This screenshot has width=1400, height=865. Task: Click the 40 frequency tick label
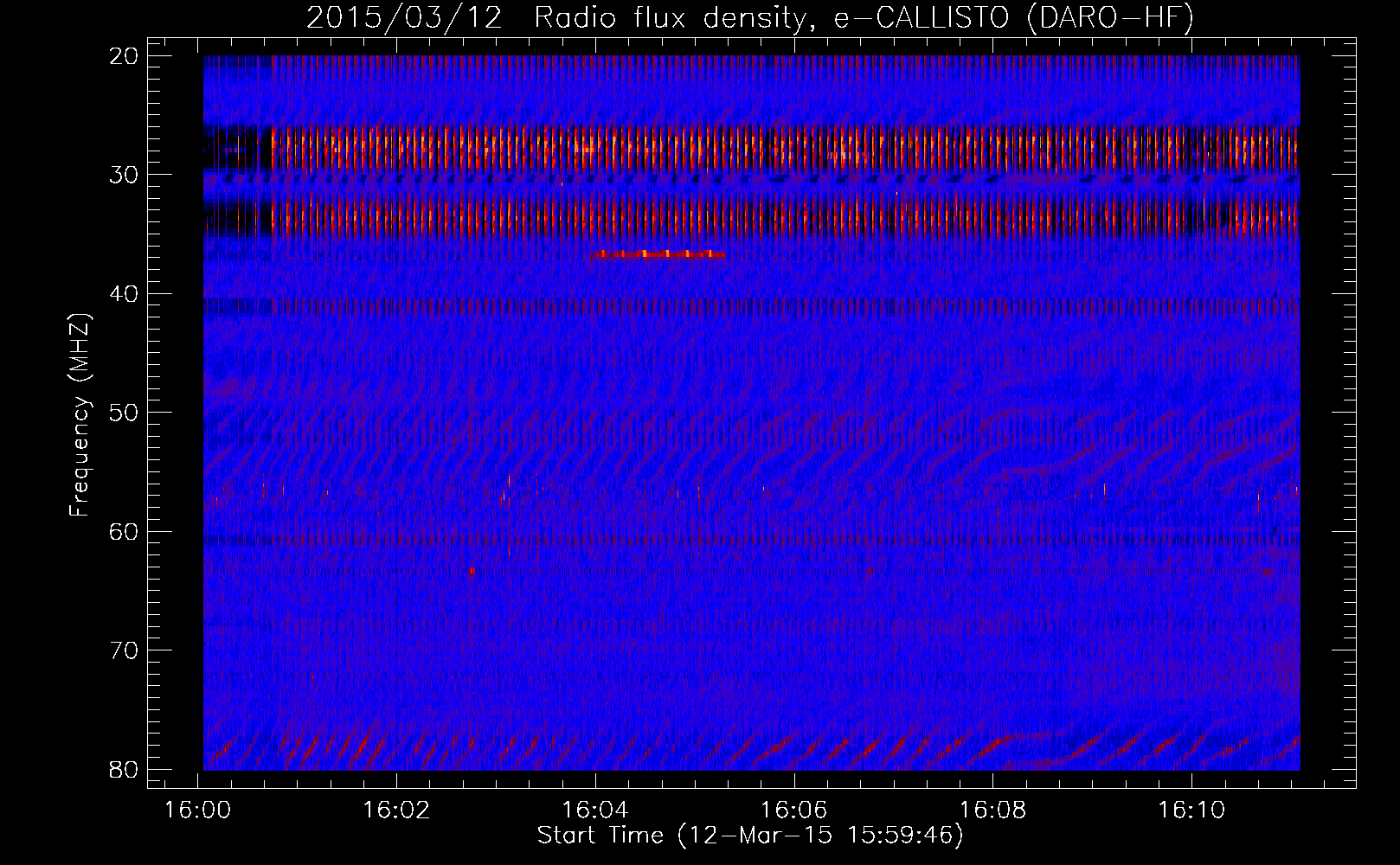pos(124,294)
